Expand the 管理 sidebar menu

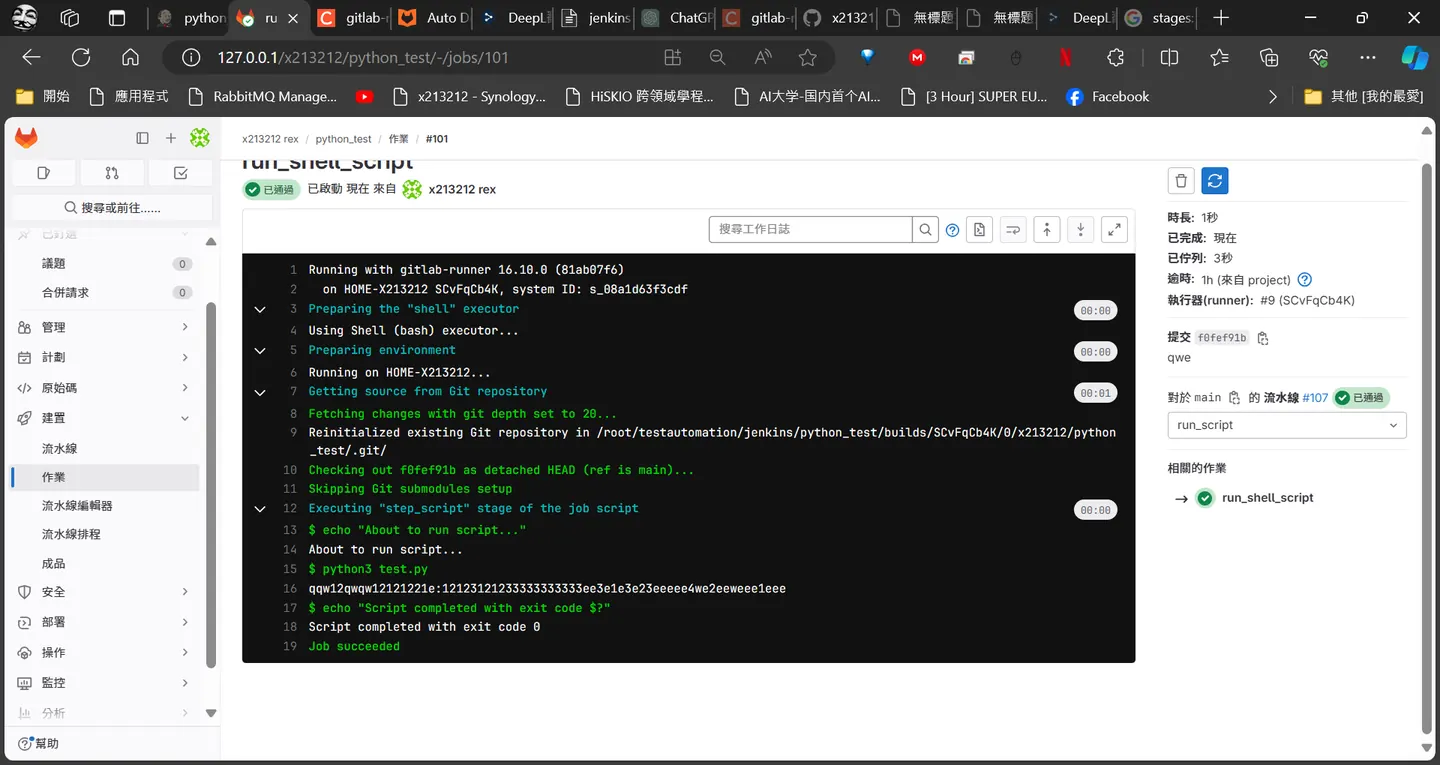[x=104, y=327]
